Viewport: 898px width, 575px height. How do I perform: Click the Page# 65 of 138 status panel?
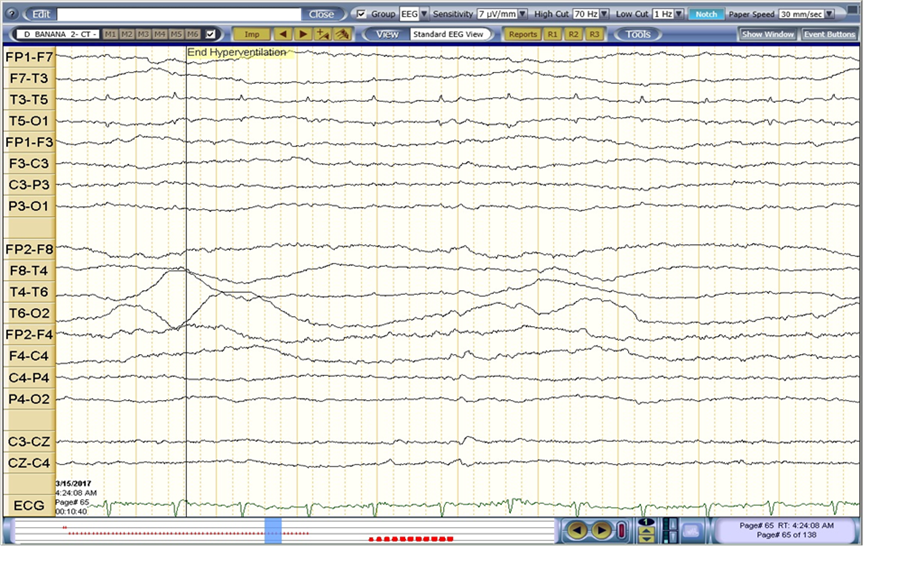786,530
